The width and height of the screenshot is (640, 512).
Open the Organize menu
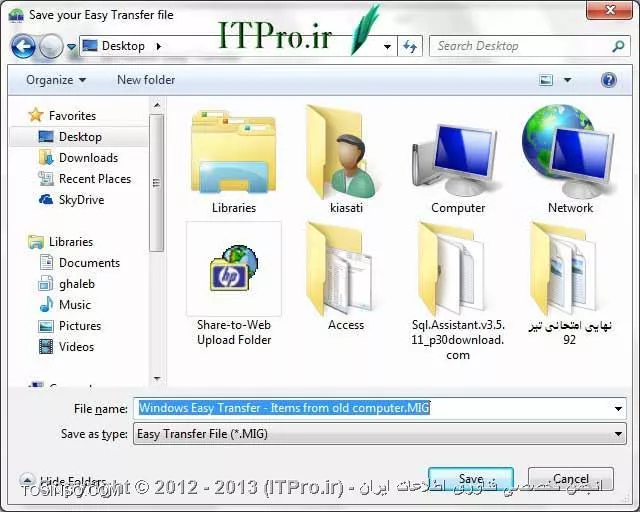[56, 80]
